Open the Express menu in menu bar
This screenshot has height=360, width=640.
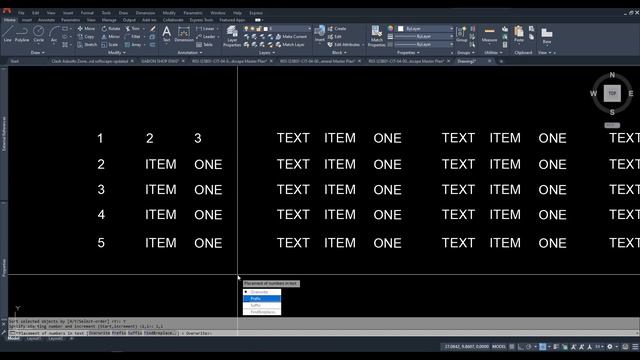coord(256,13)
